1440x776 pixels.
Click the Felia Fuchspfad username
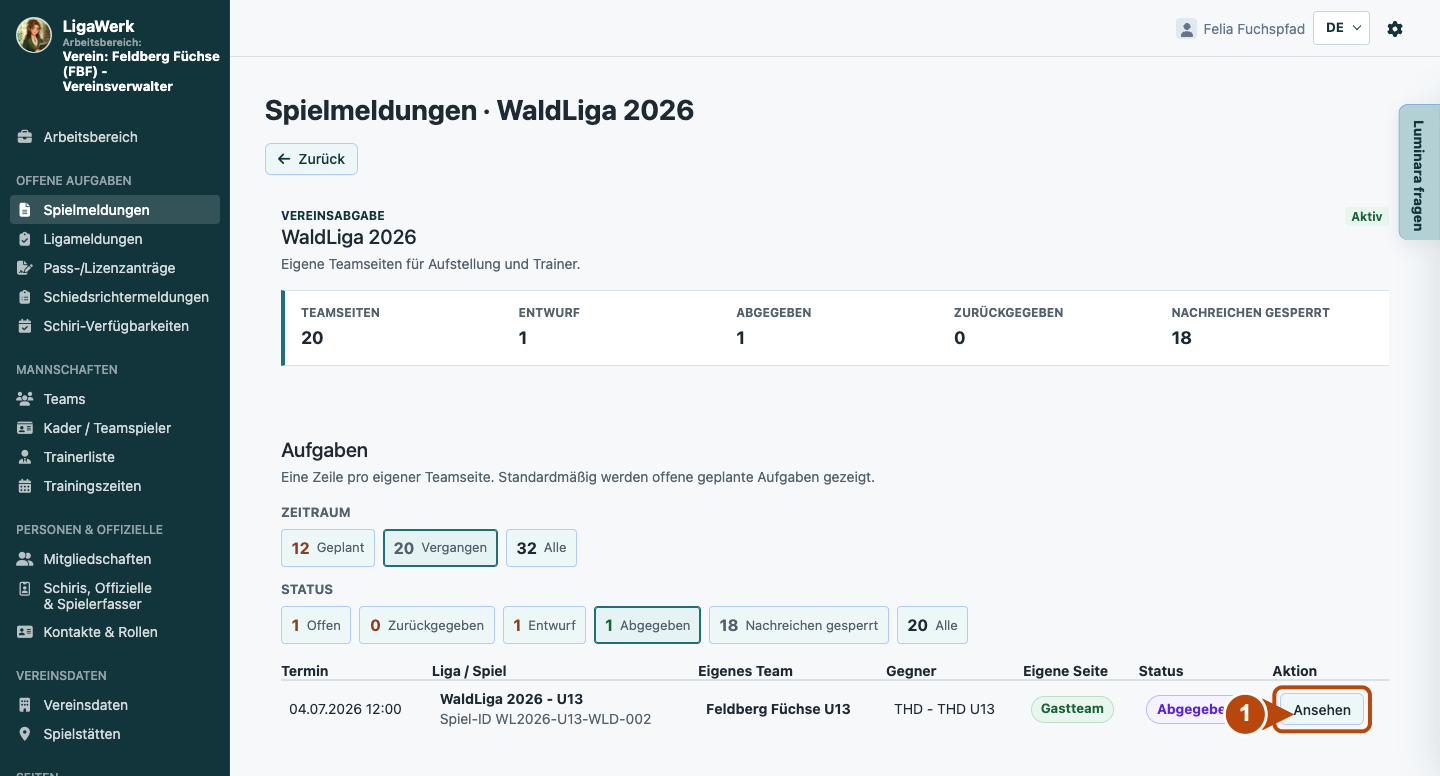pyautogui.click(x=1254, y=29)
